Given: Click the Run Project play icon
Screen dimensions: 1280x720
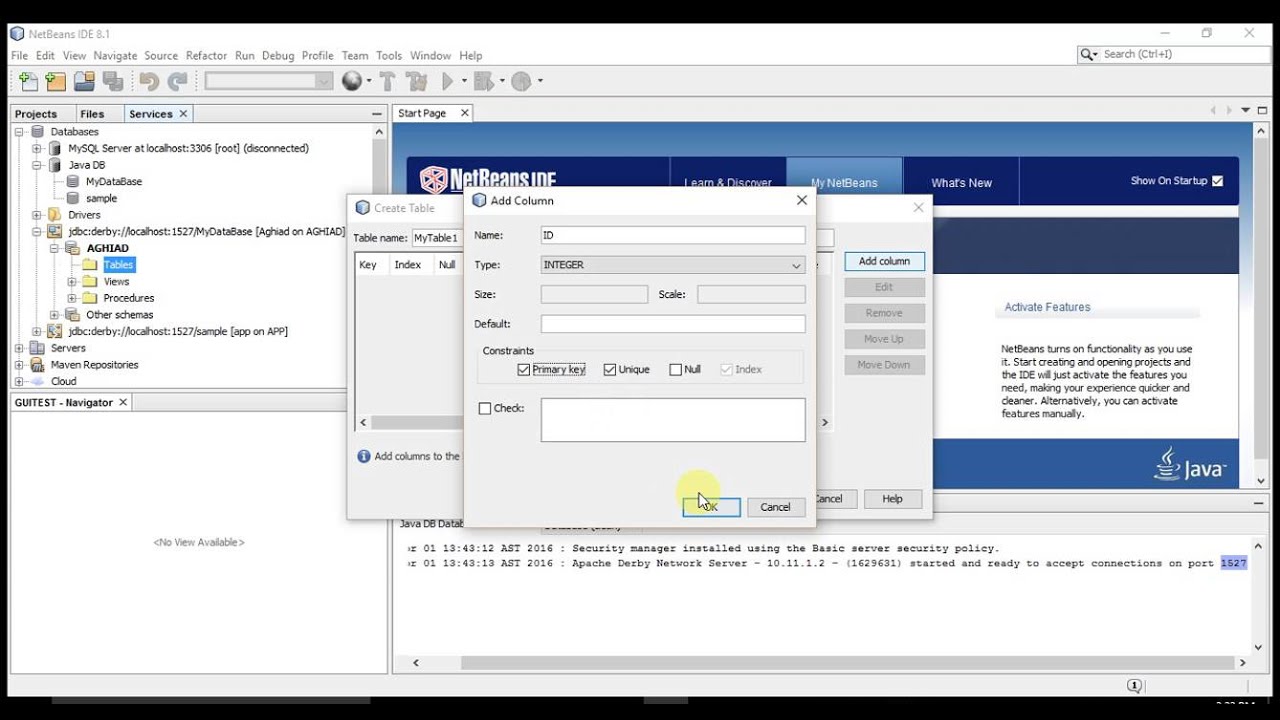Looking at the screenshot, I should pos(447,82).
